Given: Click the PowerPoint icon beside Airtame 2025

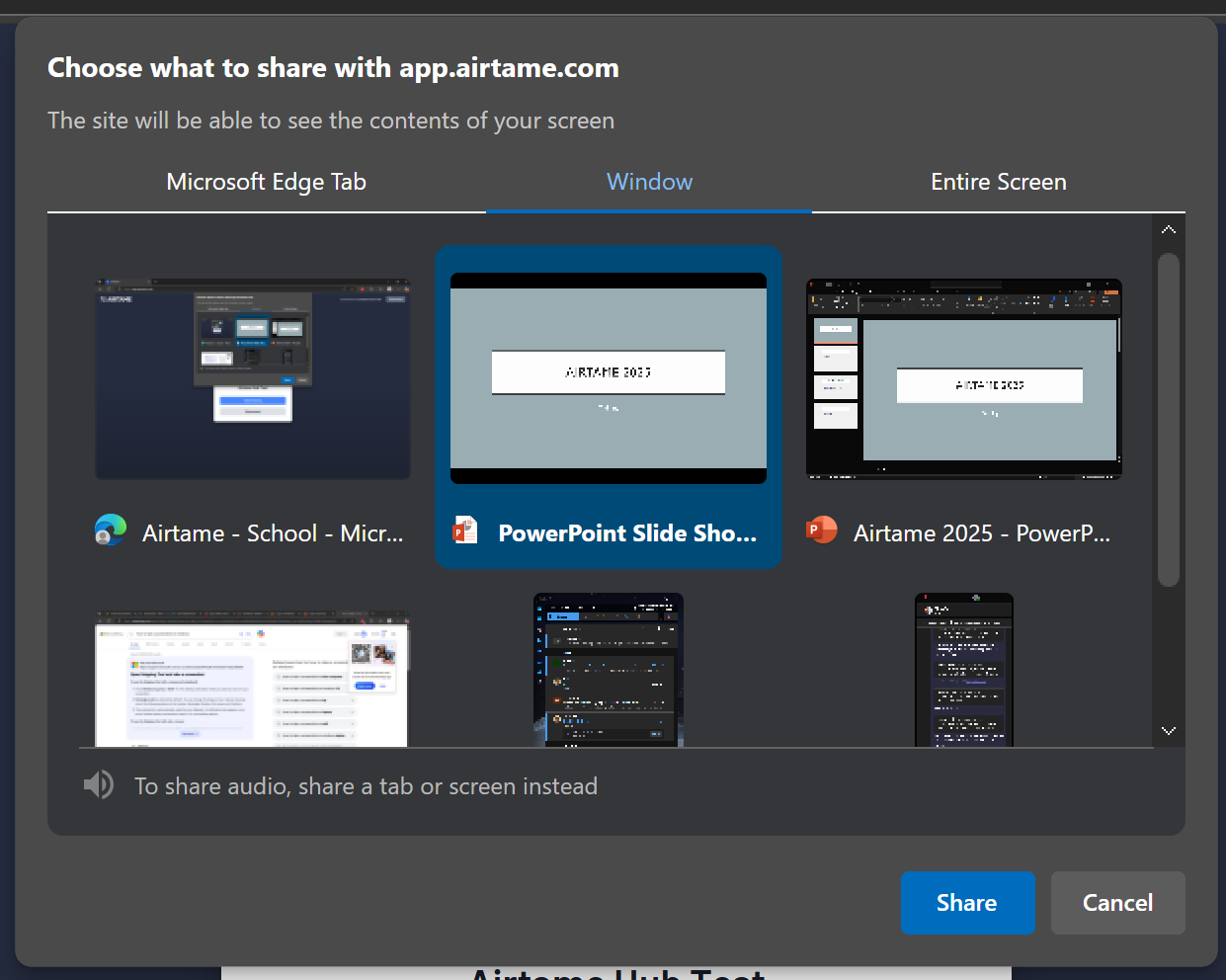Looking at the screenshot, I should pos(820,531).
